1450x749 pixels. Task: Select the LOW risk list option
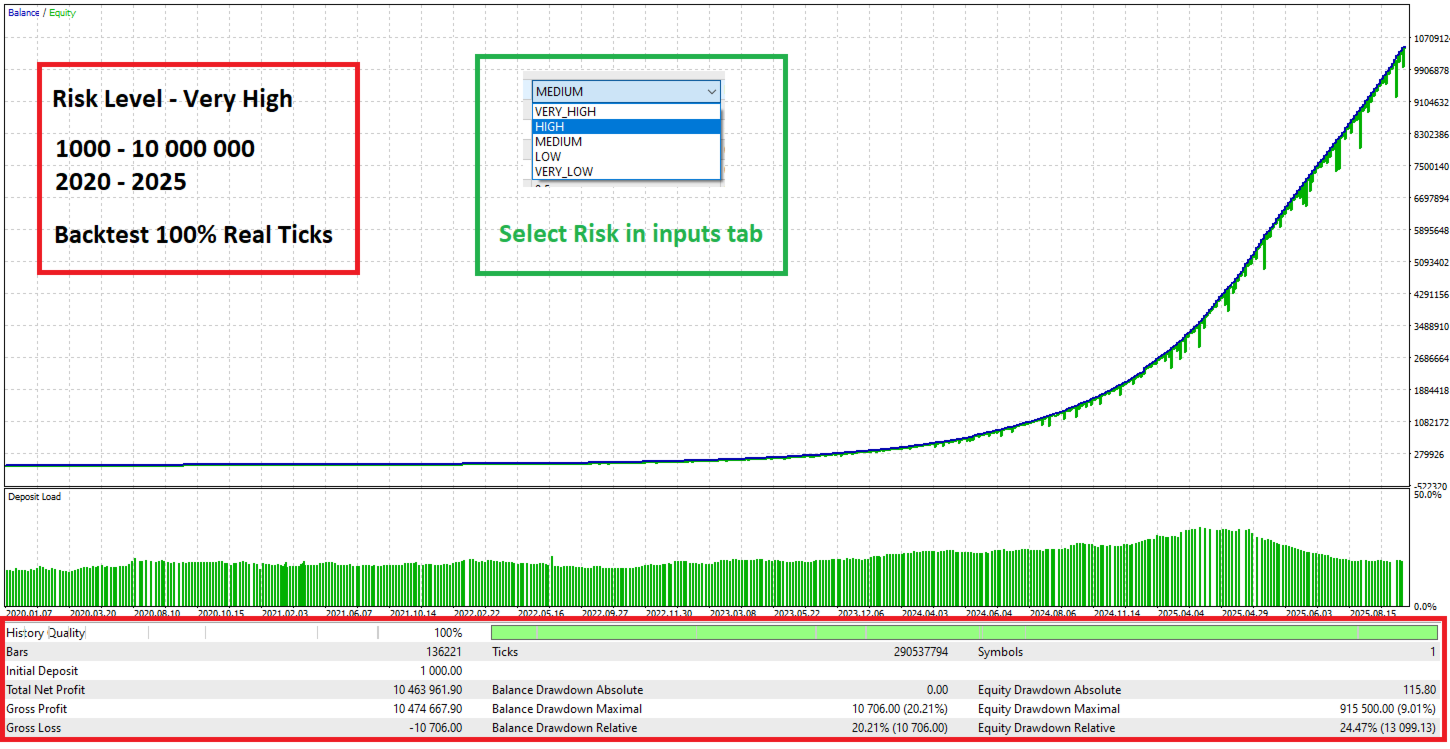[626, 157]
